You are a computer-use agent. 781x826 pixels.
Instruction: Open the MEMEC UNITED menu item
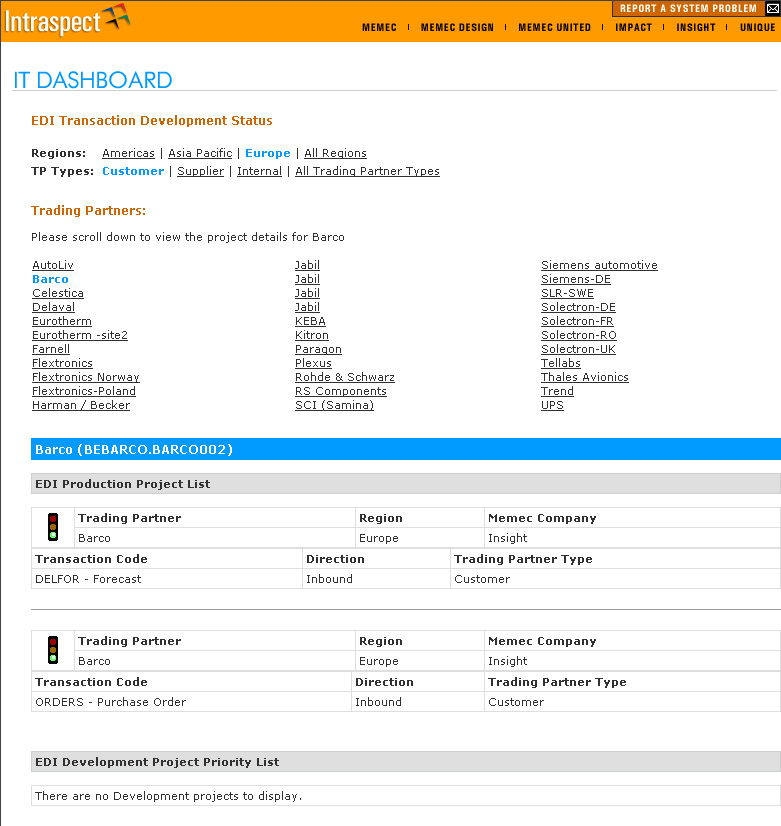click(555, 27)
